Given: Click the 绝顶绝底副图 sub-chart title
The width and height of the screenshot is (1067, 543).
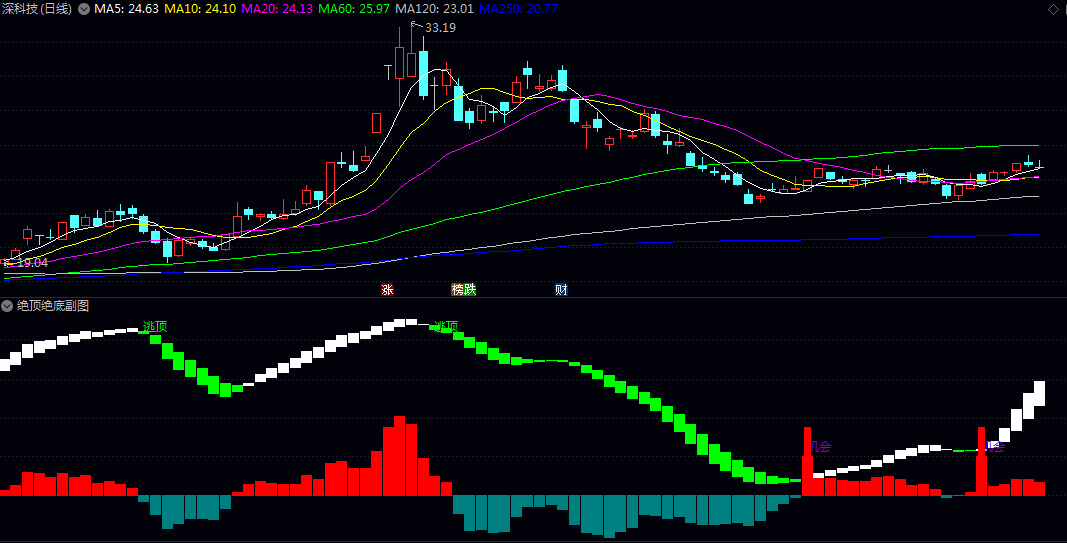Looking at the screenshot, I should (53, 306).
